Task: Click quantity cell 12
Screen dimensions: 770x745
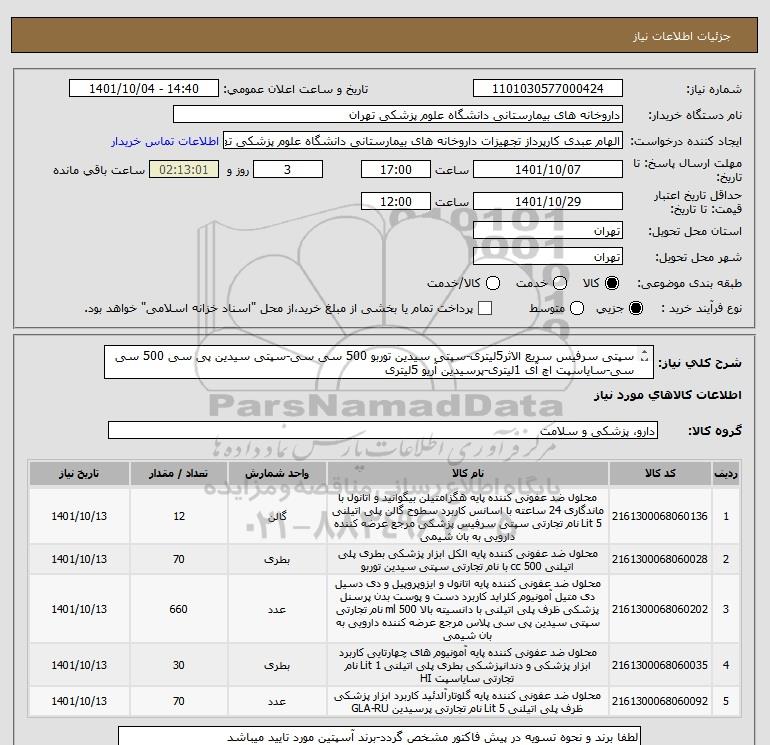Action: [x=179, y=516]
